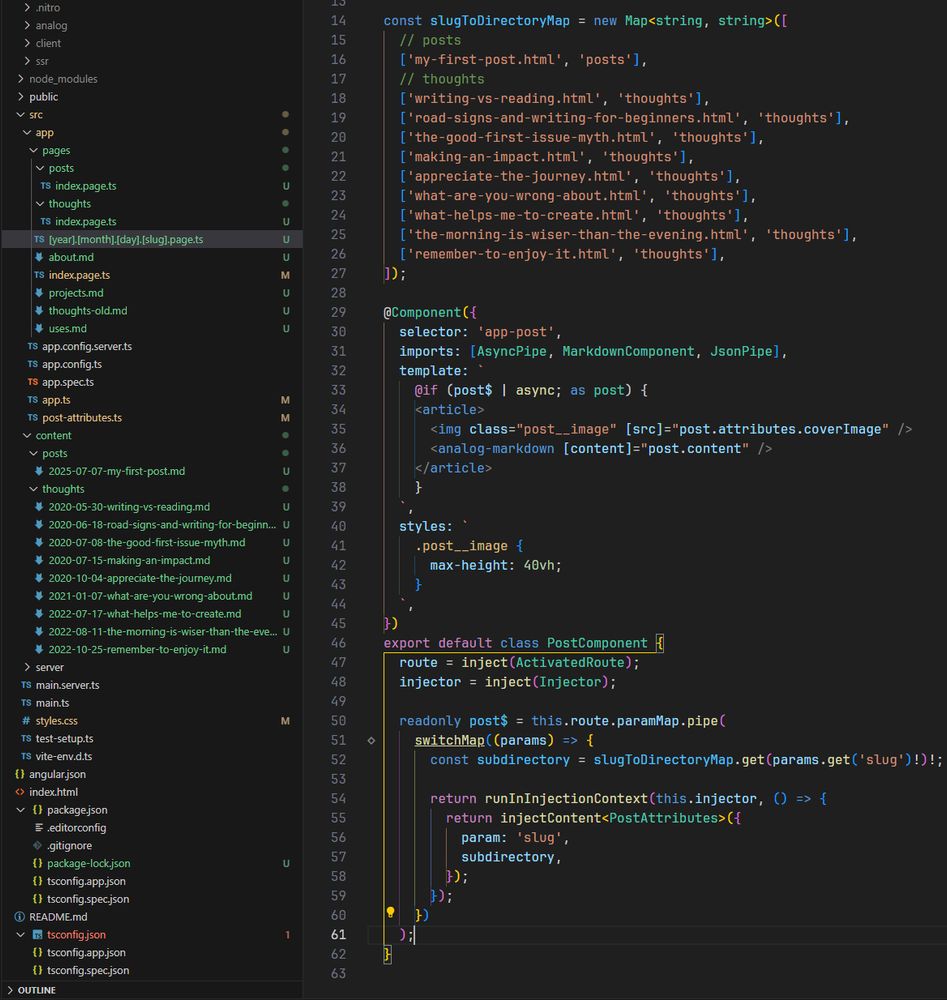Click the icon of .editorconfig file
This screenshot has height=1000, width=947.
tap(39, 828)
